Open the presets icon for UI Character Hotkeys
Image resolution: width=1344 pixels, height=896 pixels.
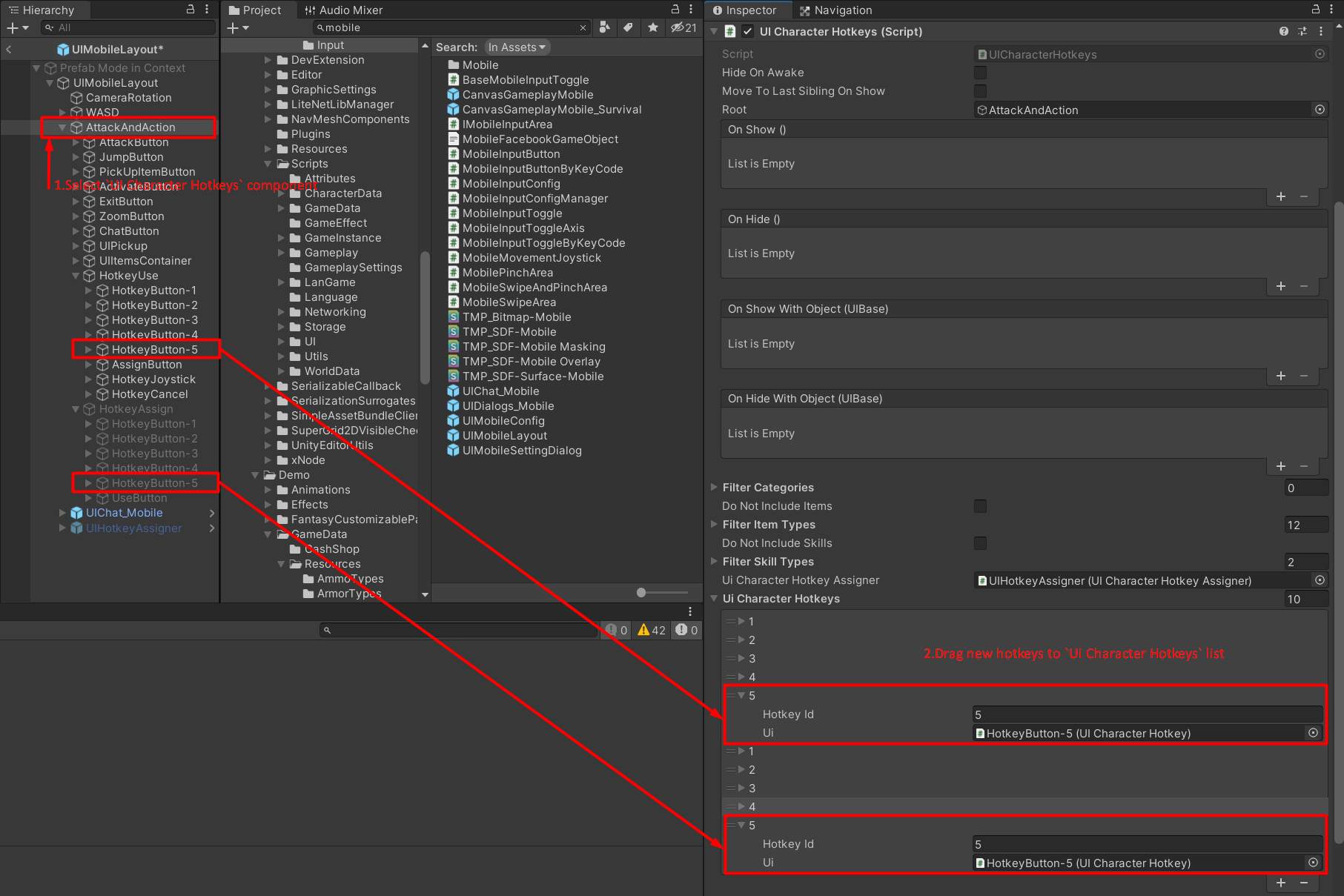tap(1302, 31)
